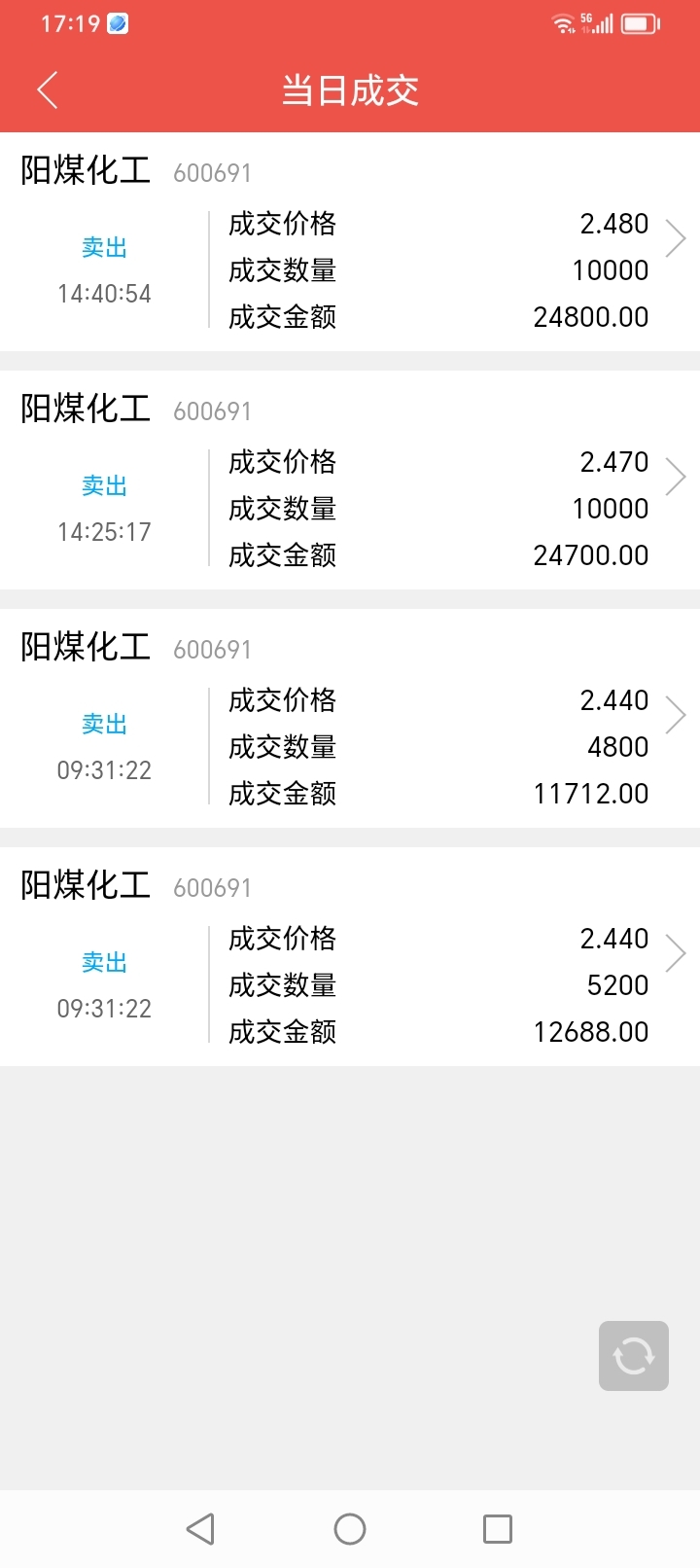Image resolution: width=700 pixels, height=1568 pixels.
Task: Open the trade with amount 11712.00
Action: [350, 719]
